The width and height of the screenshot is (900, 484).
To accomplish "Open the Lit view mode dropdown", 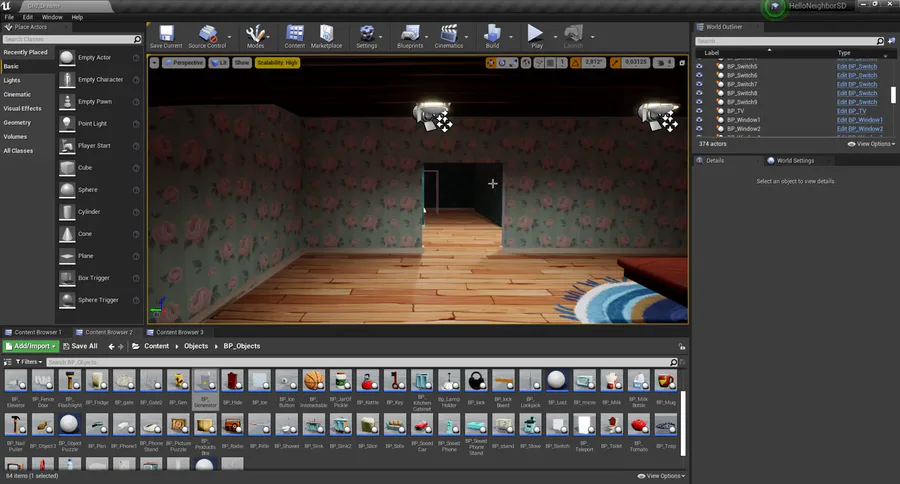I will pyautogui.click(x=219, y=63).
